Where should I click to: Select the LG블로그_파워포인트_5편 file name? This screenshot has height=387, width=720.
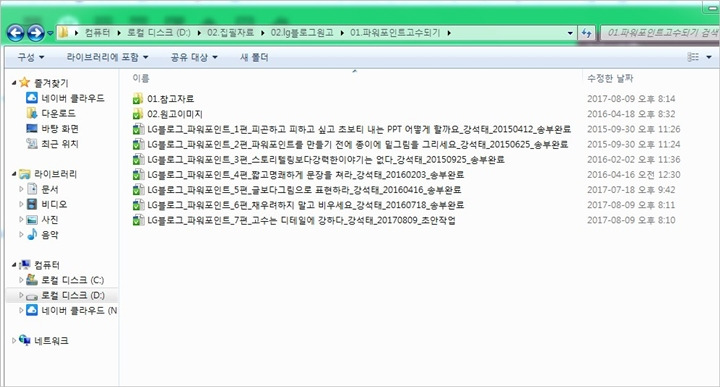[x=304, y=190]
